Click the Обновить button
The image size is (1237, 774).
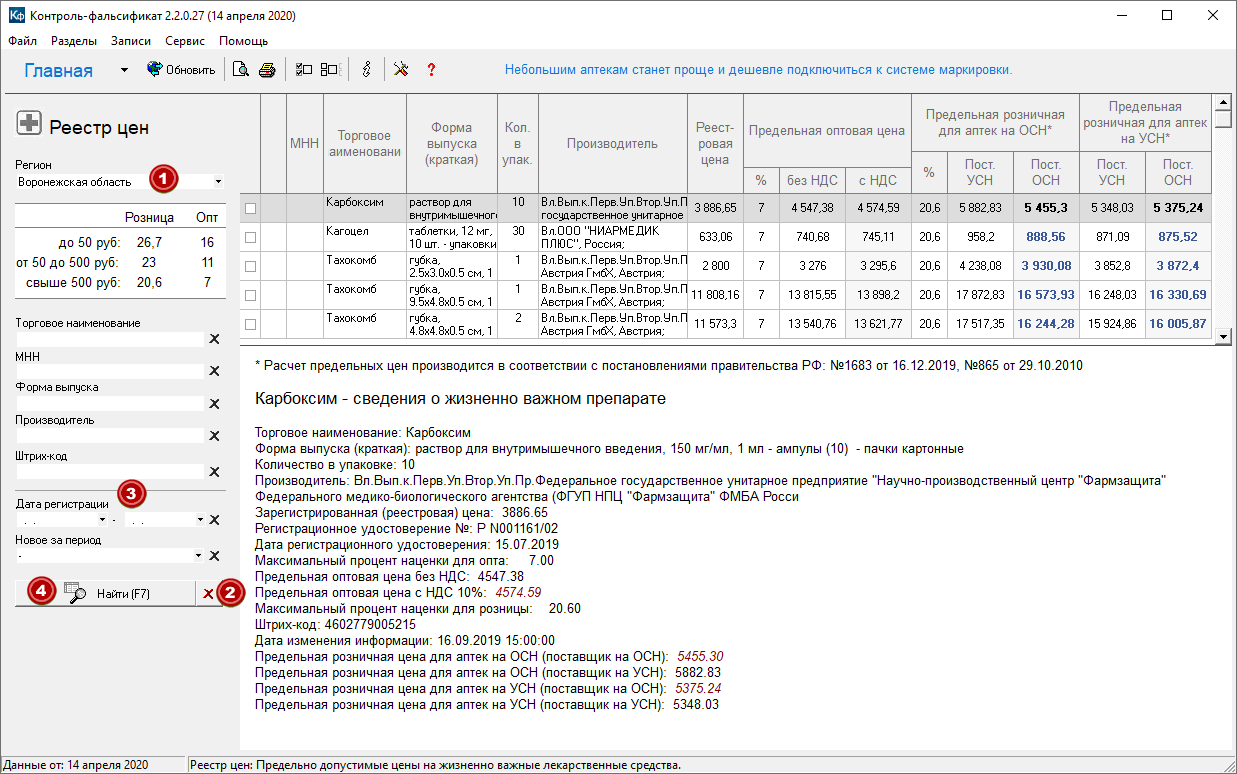(x=181, y=70)
